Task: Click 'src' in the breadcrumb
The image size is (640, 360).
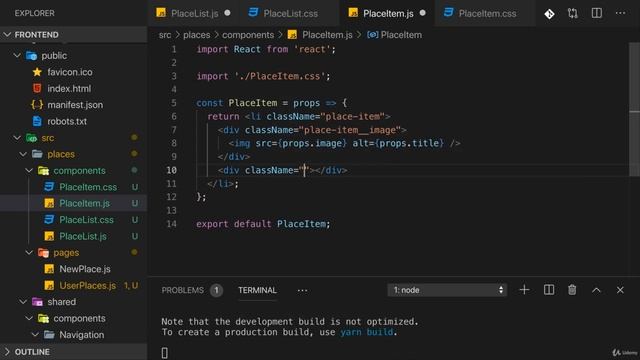Action: click(x=165, y=35)
